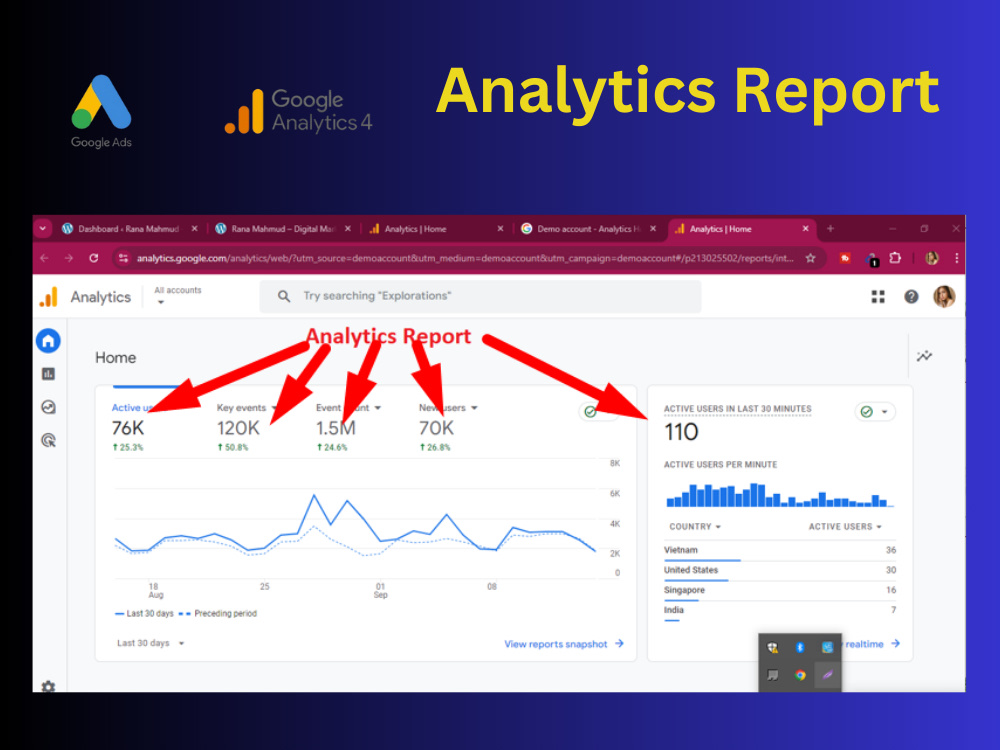Open the COUNTRY dimension dropdown
Screen dimensions: 1000x750
pyautogui.click(x=695, y=526)
